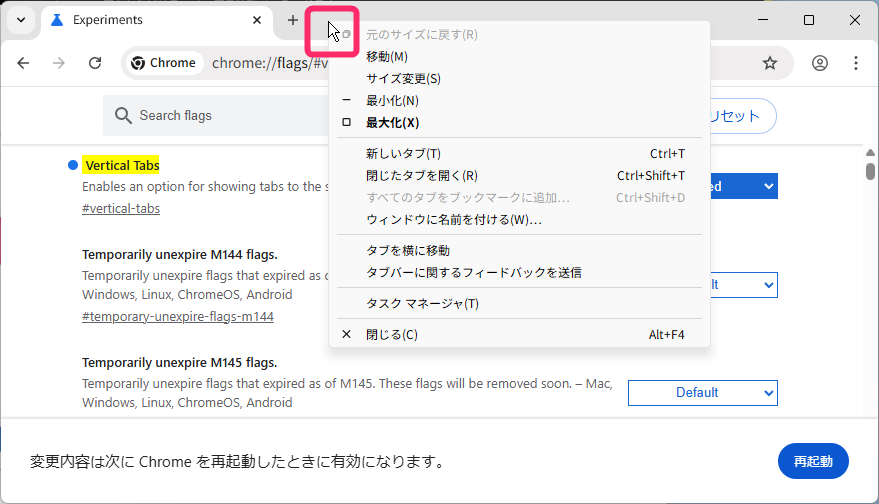879x504 pixels.
Task: Open タスク マネージャ(T) from menu
Action: point(519,303)
